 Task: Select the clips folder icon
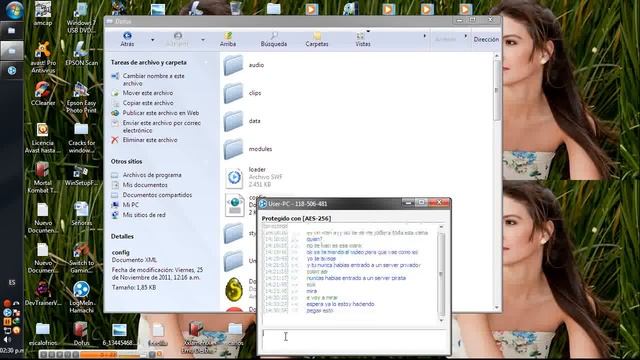click(234, 93)
